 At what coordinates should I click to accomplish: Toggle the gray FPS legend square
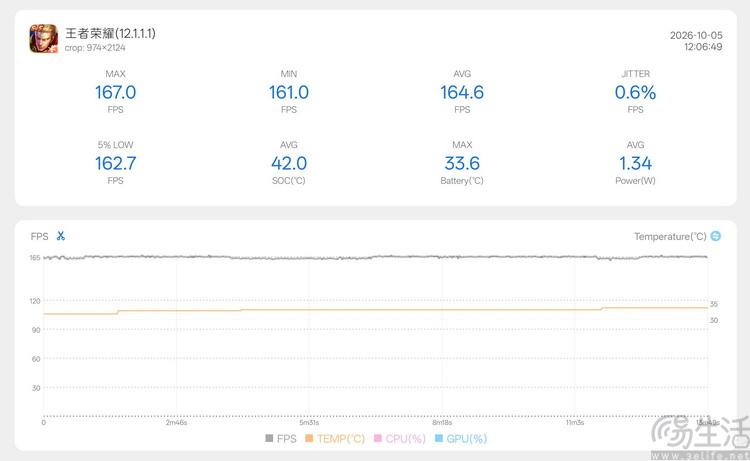click(269, 438)
